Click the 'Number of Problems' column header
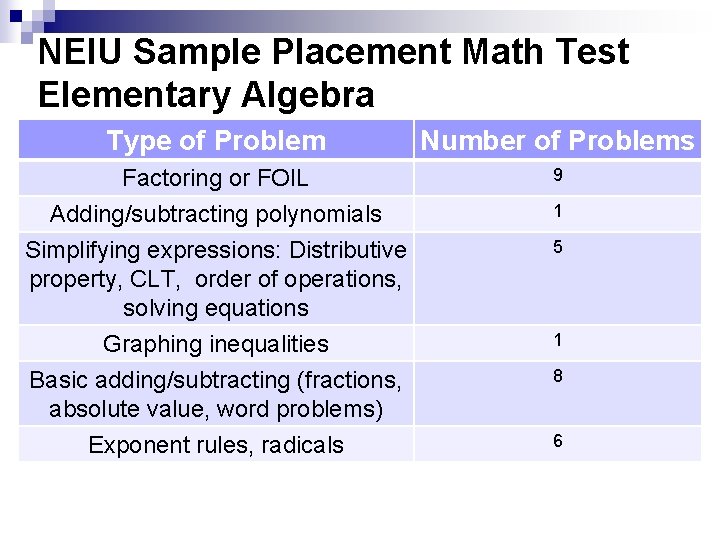Screen dimensions: 720x540 tap(557, 141)
